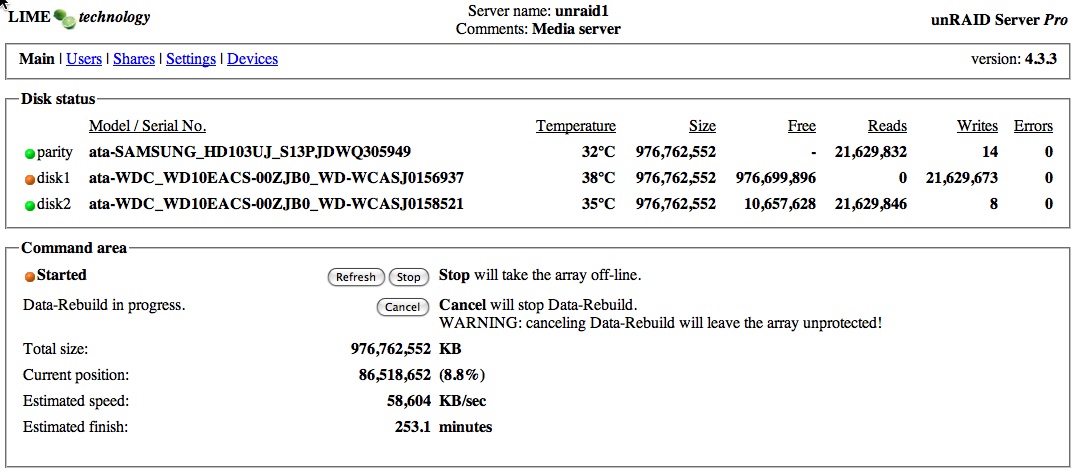Click disk2 reads value 21,629,846
Screen dimensions: 1076x475
tap(871, 204)
